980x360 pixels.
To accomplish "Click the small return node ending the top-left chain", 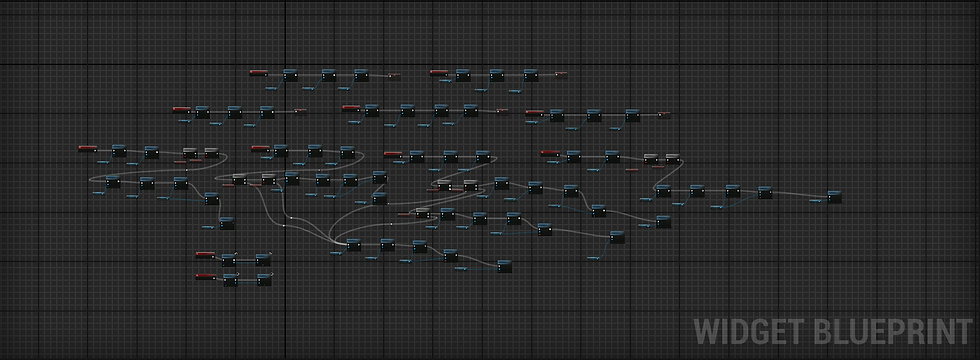I will [x=394, y=75].
